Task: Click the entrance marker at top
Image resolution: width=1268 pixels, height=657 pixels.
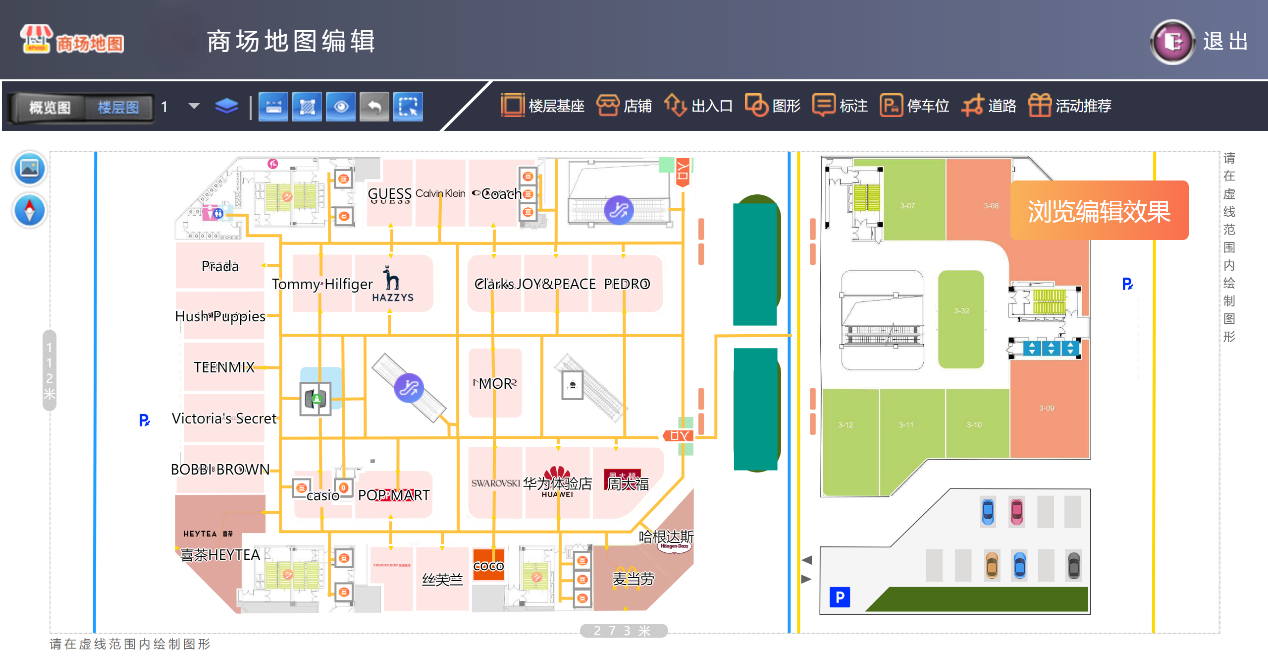Action: click(683, 171)
